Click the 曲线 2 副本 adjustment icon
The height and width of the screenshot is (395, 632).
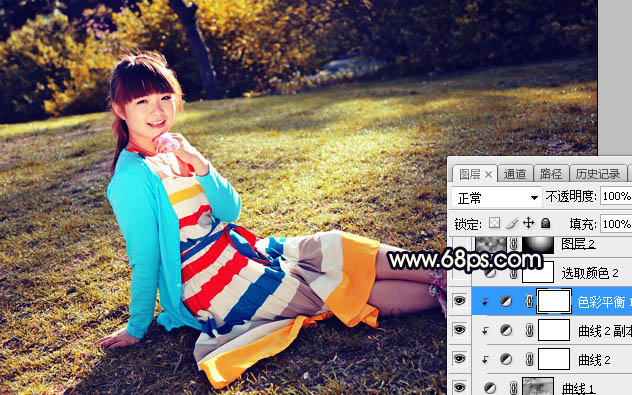(x=506, y=331)
